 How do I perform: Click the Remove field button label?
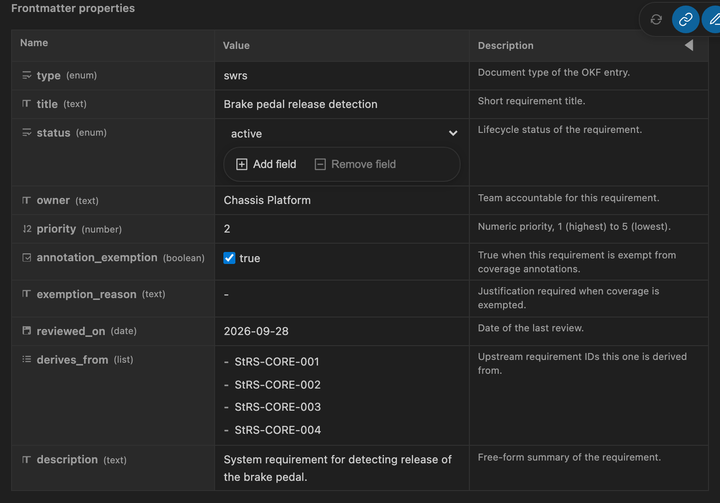click(364, 164)
